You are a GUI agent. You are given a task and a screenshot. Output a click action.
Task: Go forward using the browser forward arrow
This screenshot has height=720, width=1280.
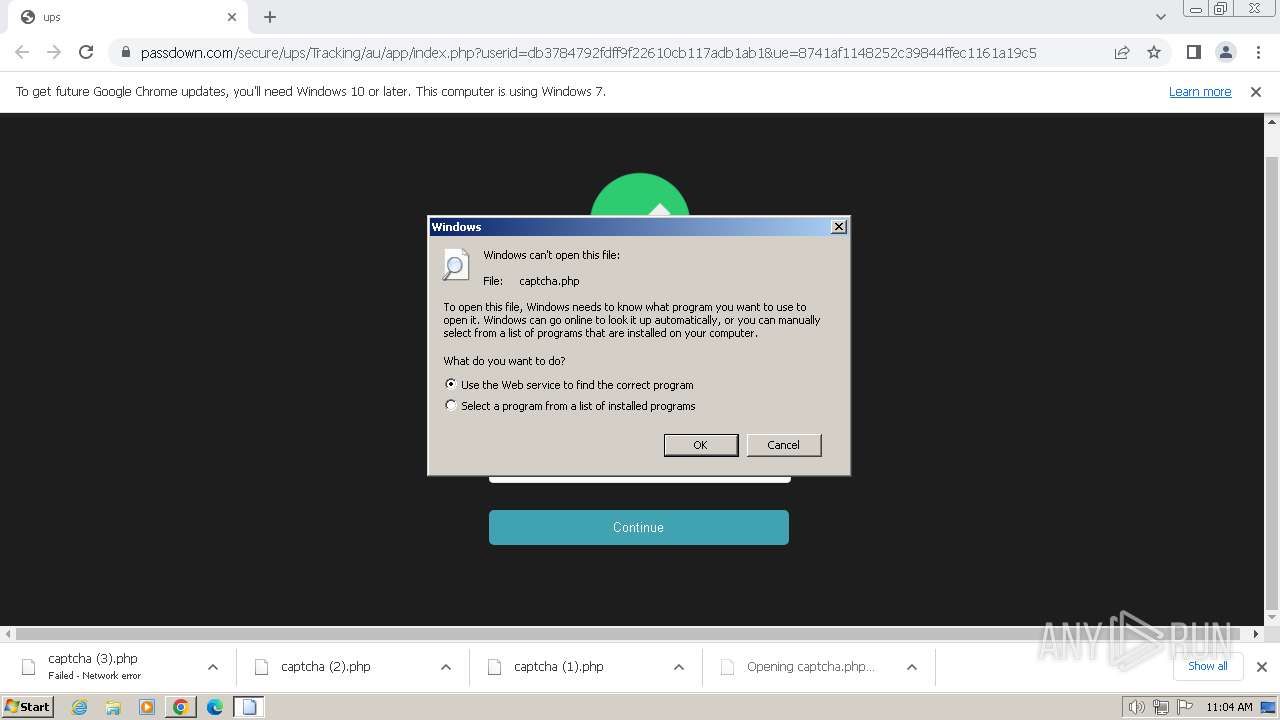[x=54, y=52]
